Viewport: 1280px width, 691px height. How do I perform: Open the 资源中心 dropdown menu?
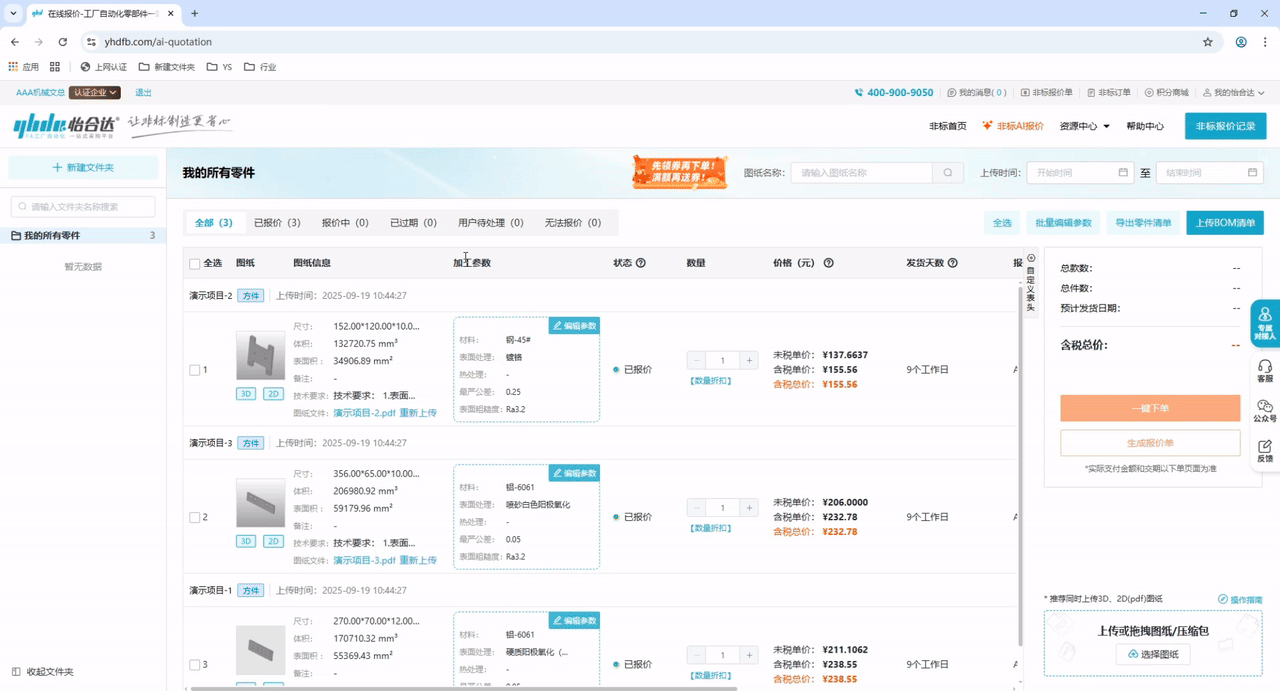point(1084,126)
